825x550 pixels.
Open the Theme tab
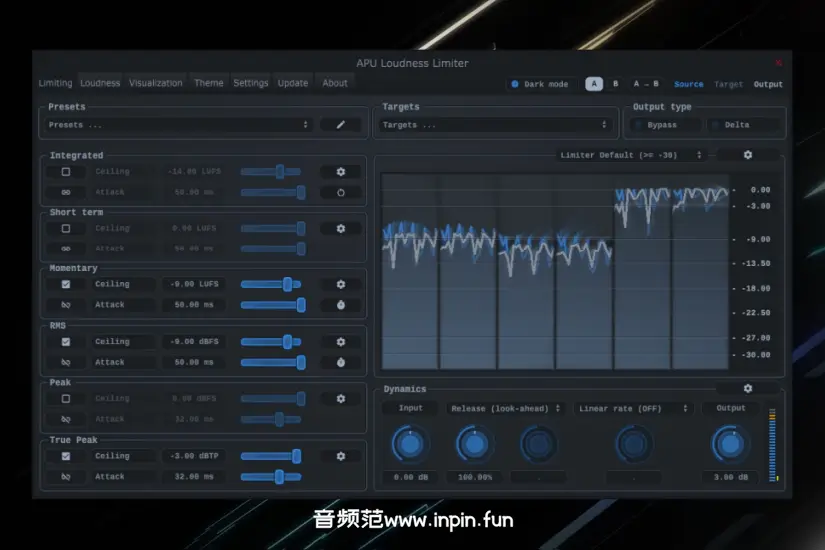point(209,83)
